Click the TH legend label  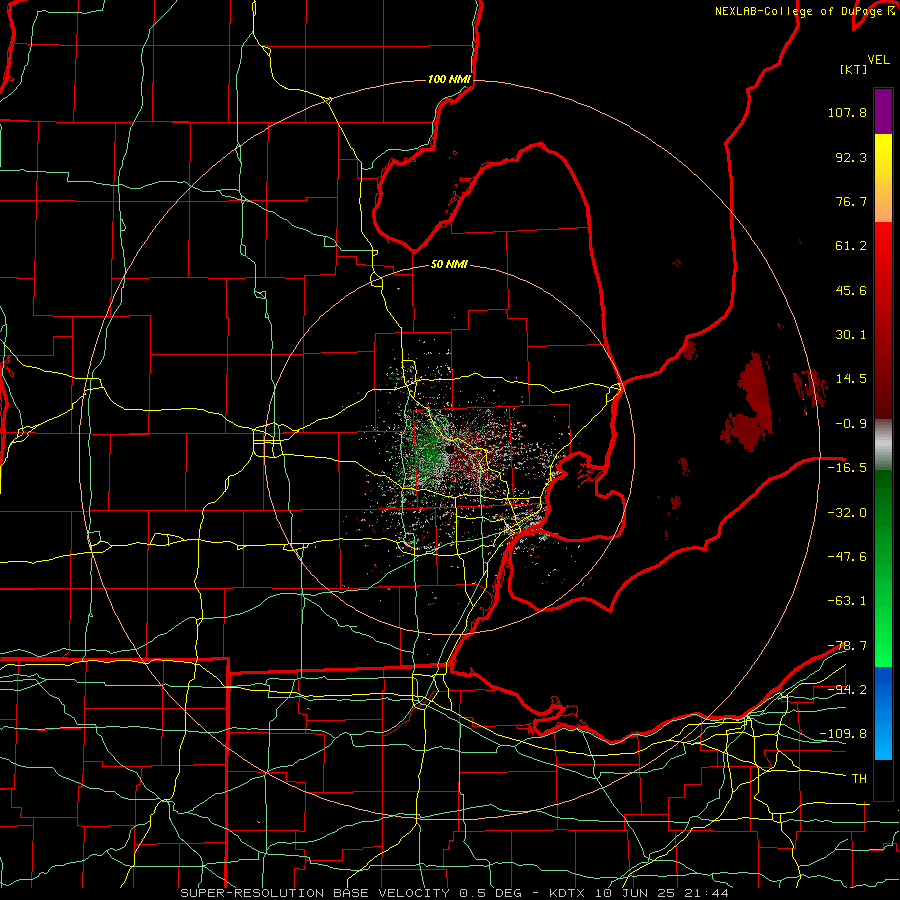(859, 778)
